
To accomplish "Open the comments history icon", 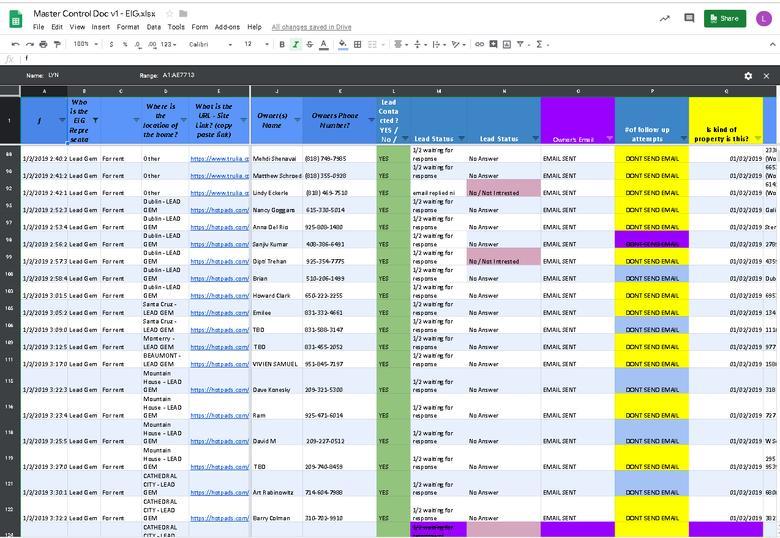I will [x=689, y=18].
